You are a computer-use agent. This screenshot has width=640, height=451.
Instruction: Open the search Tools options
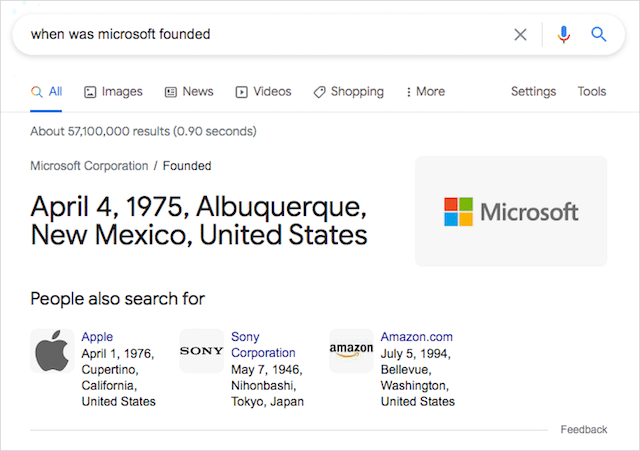click(591, 92)
